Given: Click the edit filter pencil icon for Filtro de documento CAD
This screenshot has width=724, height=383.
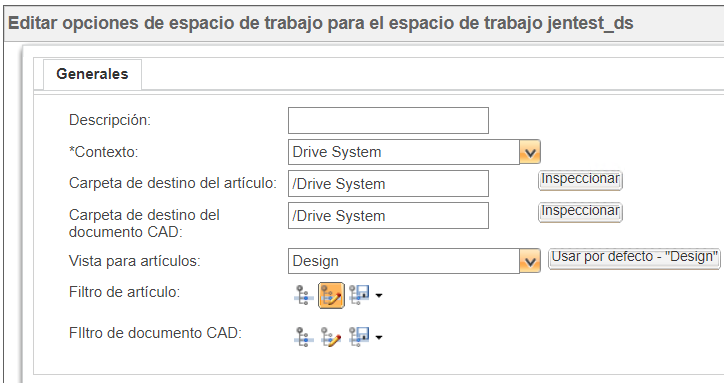Looking at the screenshot, I should [331, 337].
